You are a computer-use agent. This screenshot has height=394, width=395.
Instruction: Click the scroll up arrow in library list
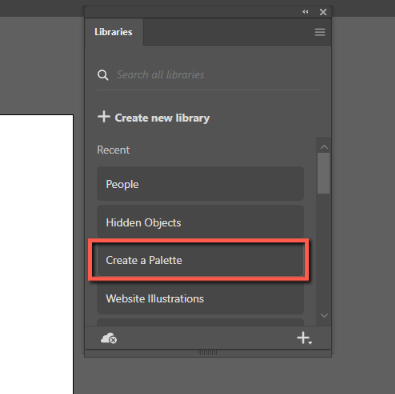(x=324, y=147)
